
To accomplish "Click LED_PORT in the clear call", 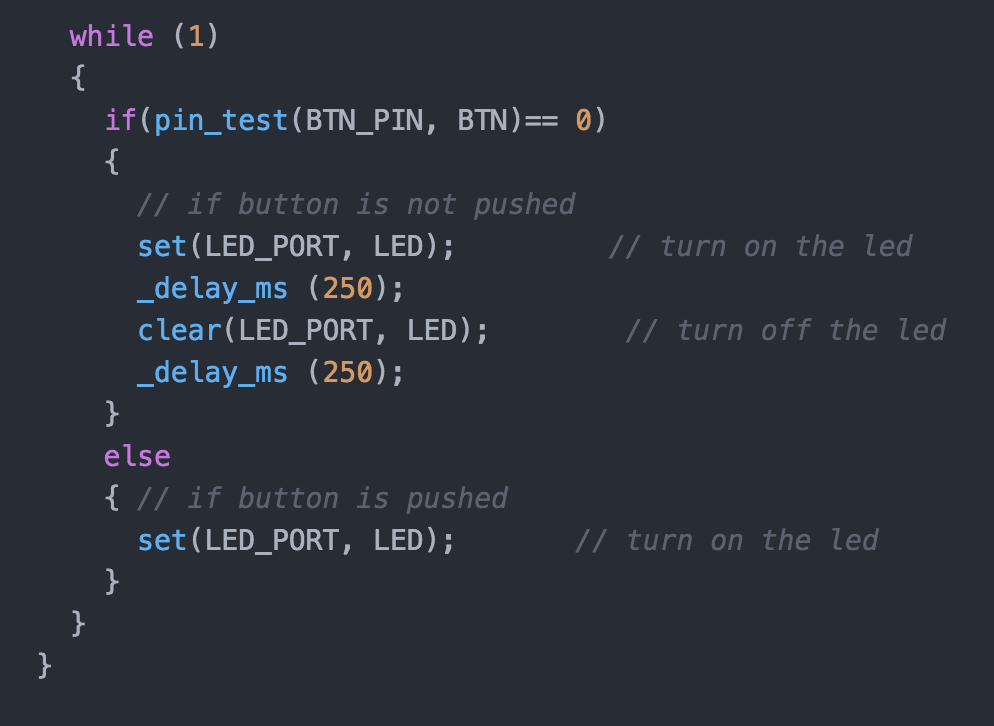I will tap(306, 330).
